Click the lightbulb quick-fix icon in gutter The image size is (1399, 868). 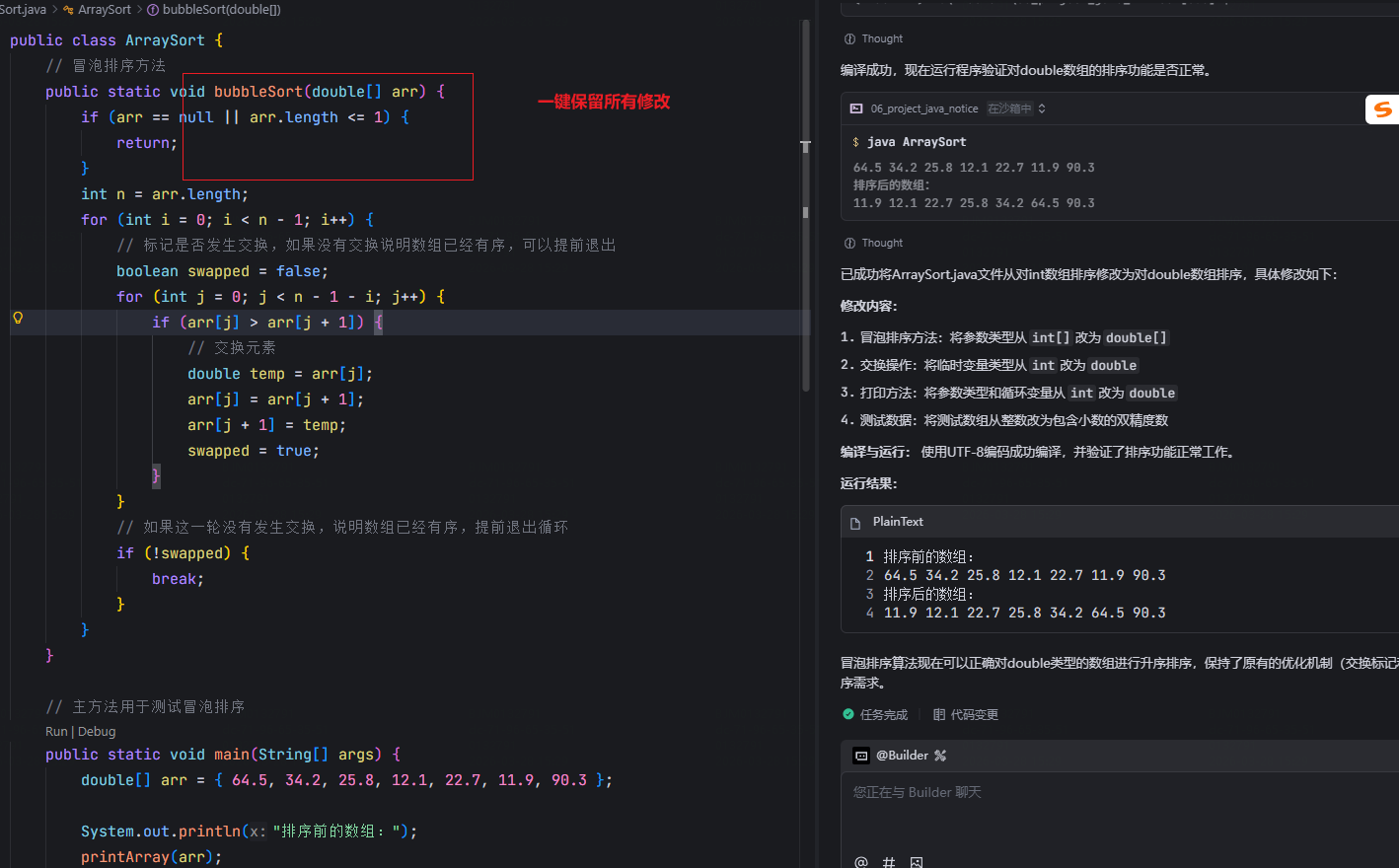tap(18, 318)
